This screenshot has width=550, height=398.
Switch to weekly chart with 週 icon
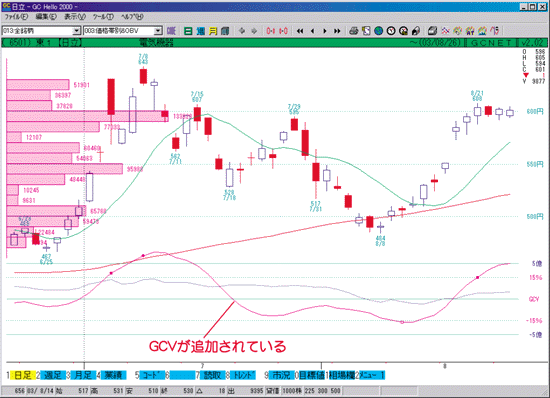[200, 31]
